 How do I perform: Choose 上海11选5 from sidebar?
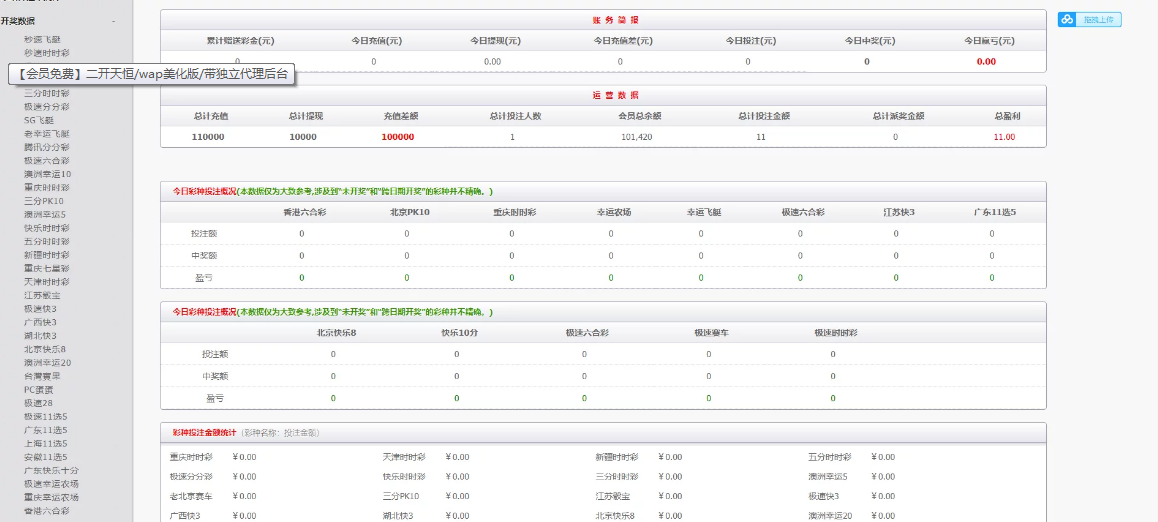click(46, 443)
